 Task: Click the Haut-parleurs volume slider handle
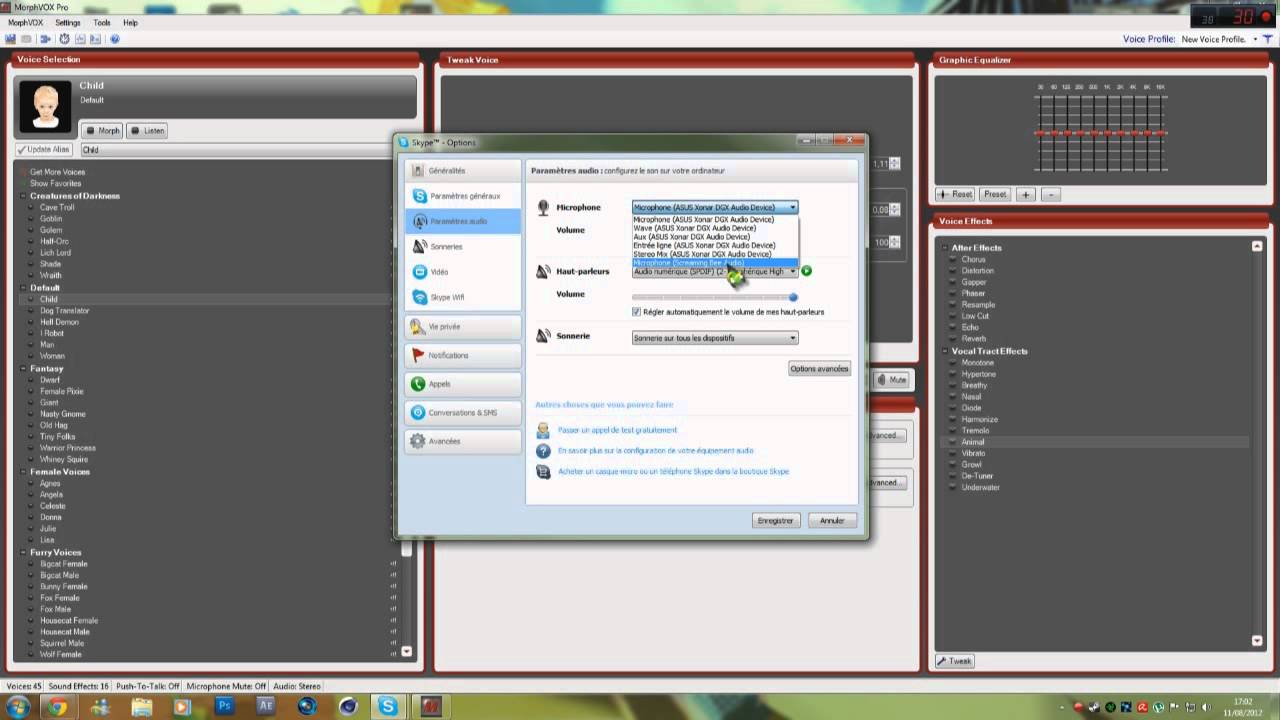pos(793,297)
